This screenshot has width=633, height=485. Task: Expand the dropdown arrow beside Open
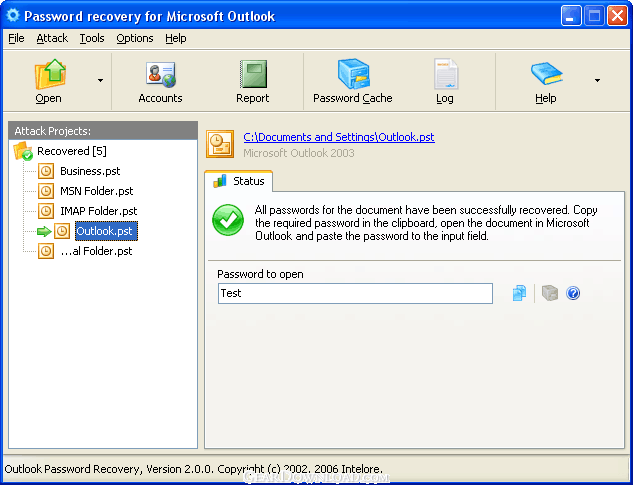coord(100,80)
